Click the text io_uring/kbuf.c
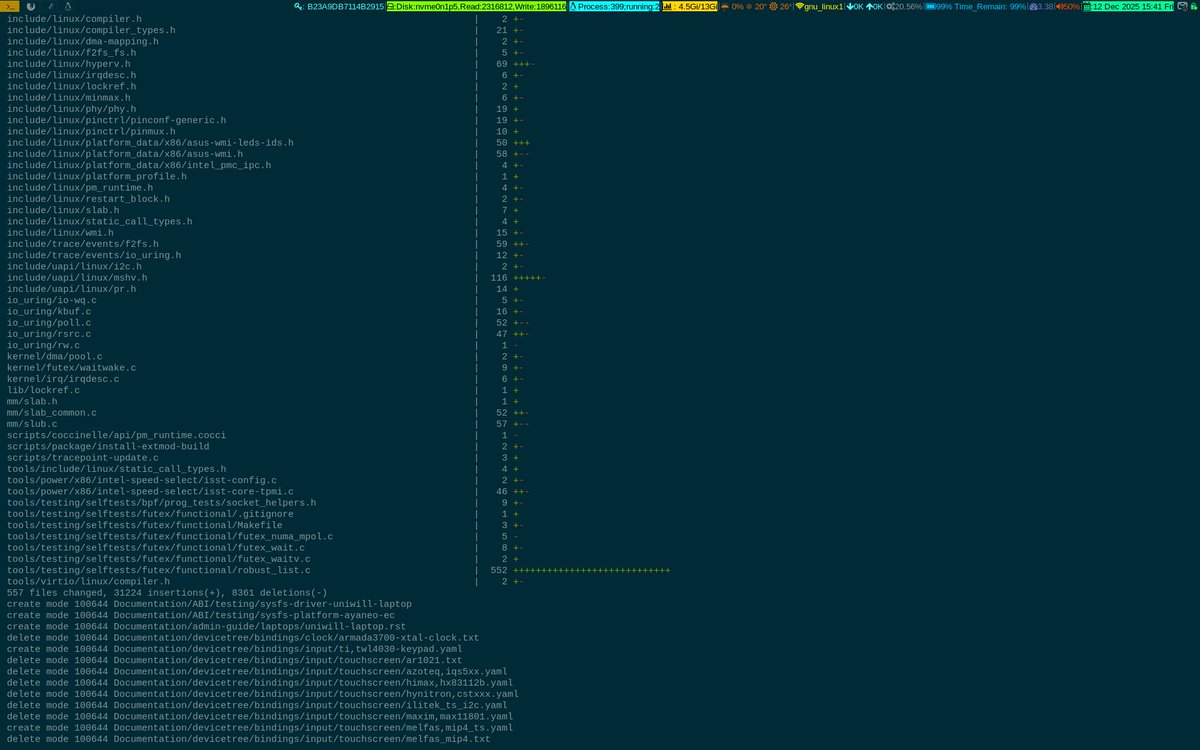Screen dimensions: 1200x750 [x=49, y=311]
